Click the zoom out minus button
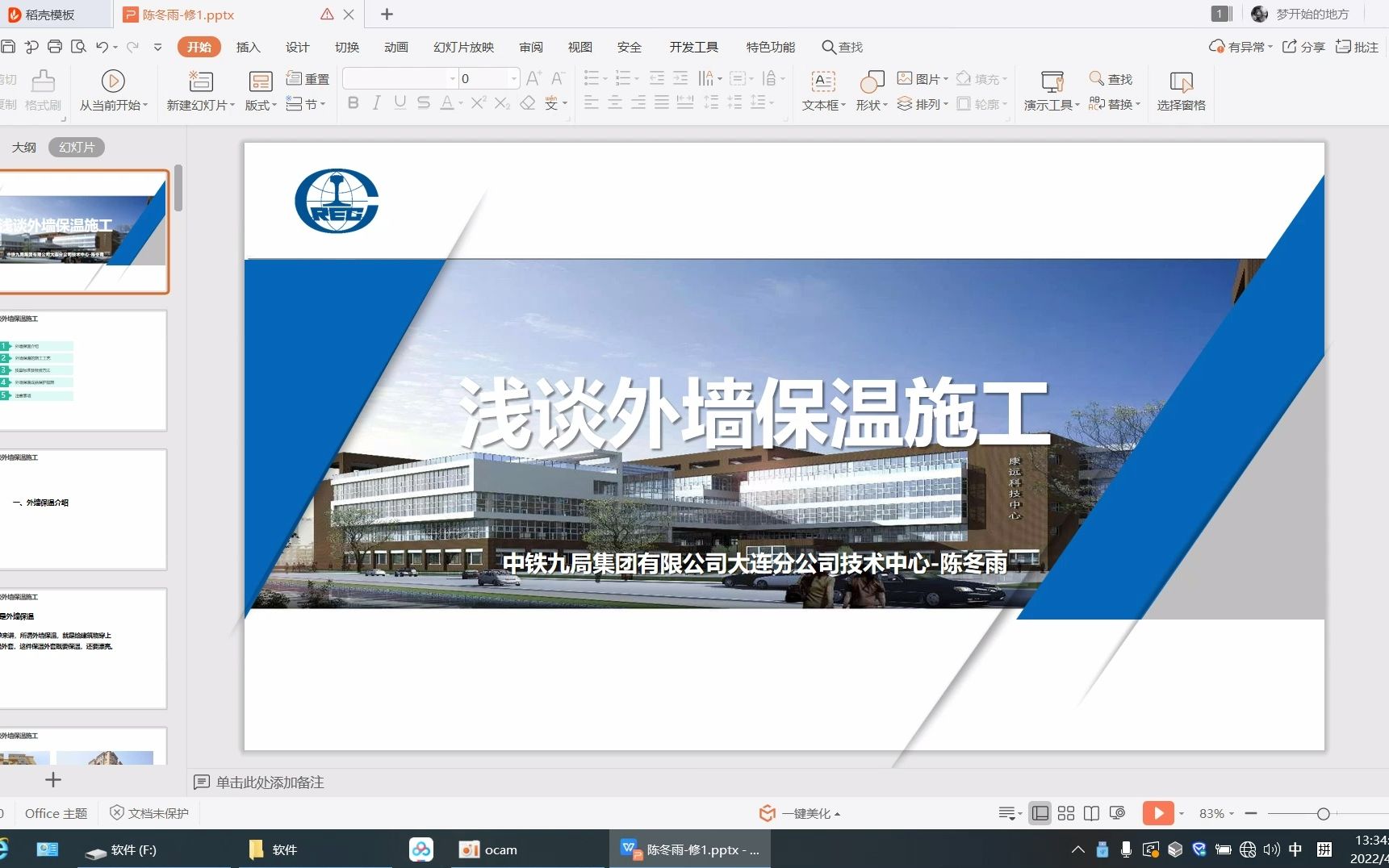This screenshot has width=1389, height=868. click(x=1251, y=813)
